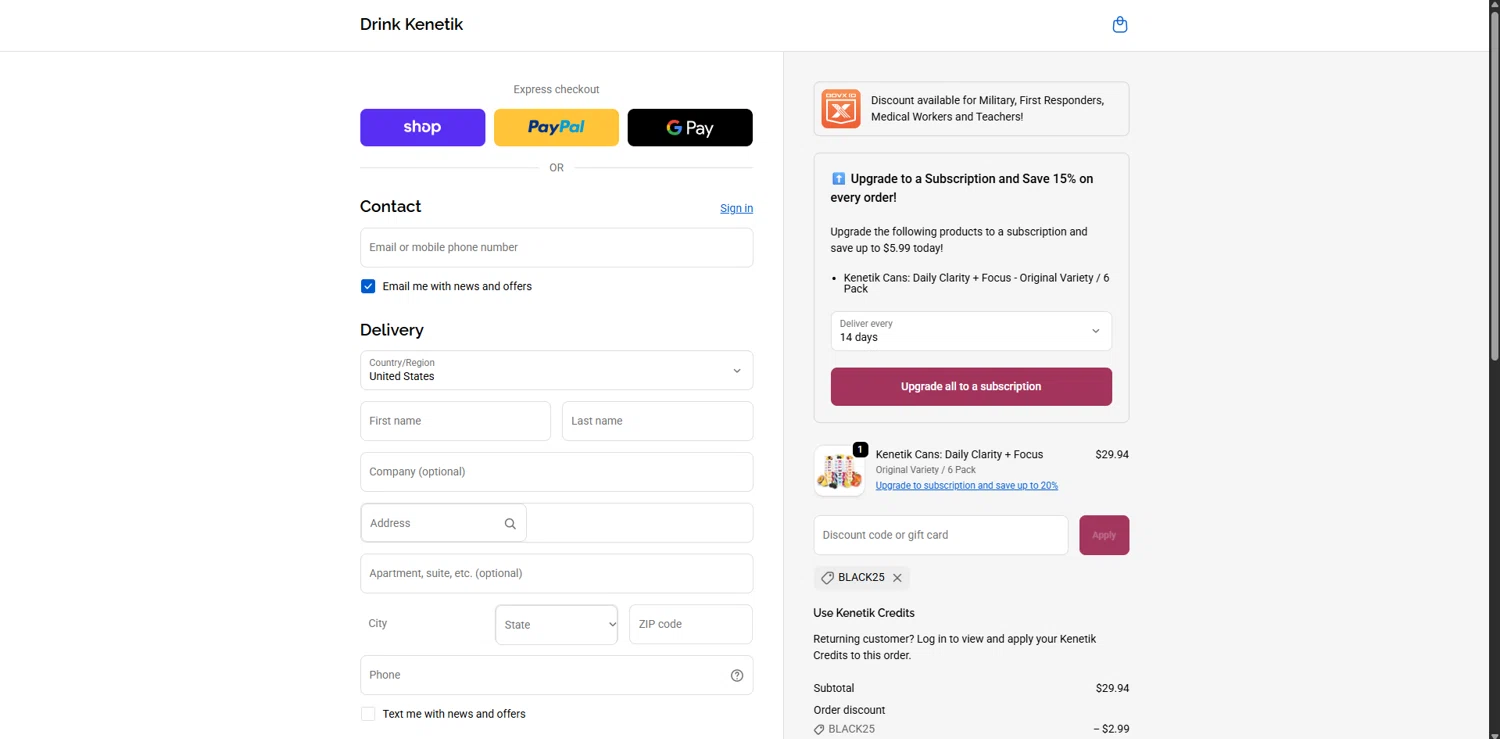Click the Apply discount button
Viewport: 1500px width, 739px height.
coord(1104,535)
